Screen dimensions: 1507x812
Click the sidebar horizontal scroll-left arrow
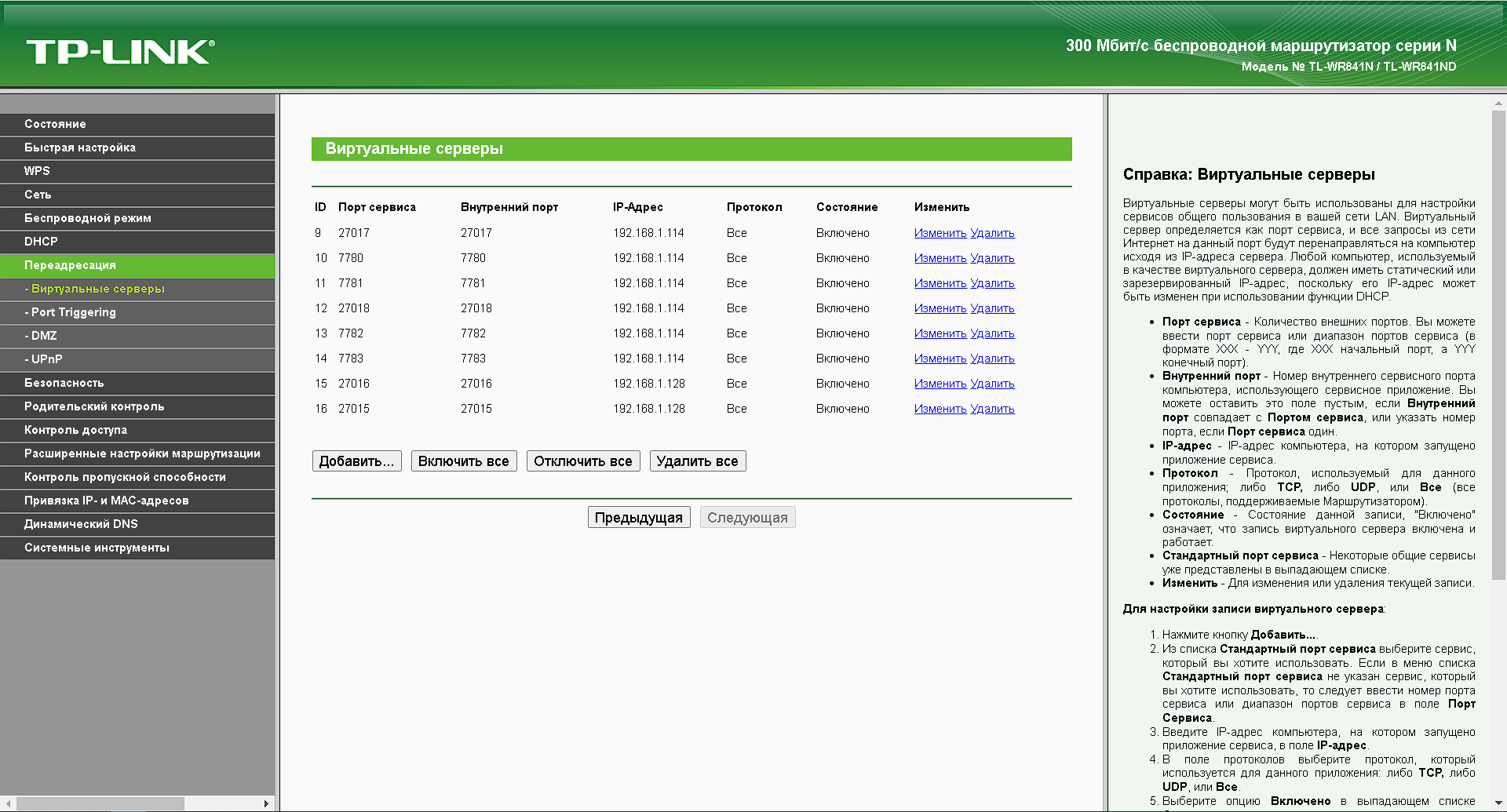click(x=8, y=803)
